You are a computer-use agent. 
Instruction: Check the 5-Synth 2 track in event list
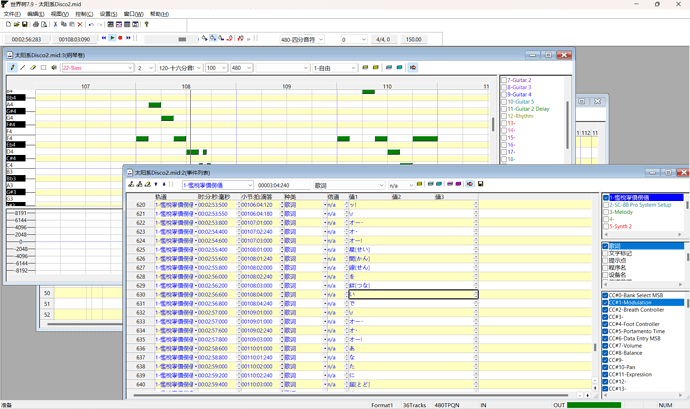click(x=606, y=227)
